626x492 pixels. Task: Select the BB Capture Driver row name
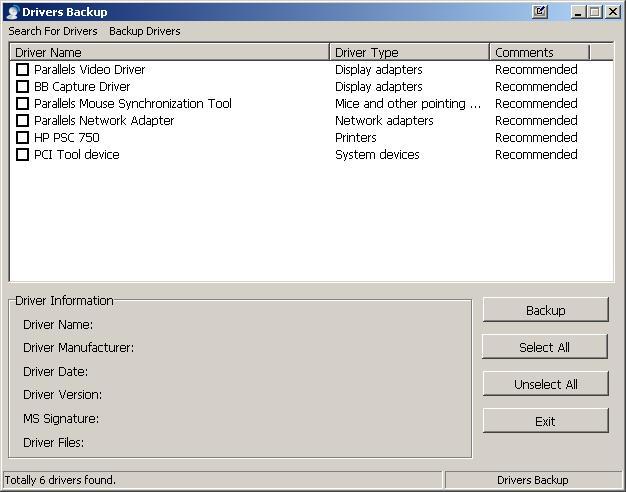pyautogui.click(x=82, y=87)
